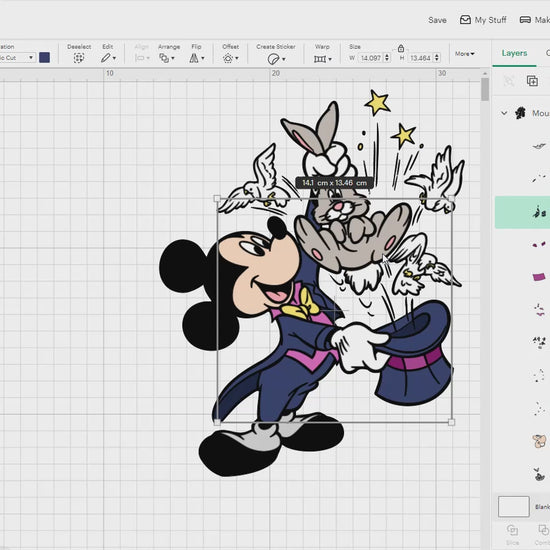Screen dimensions: 550x550
Task: Expand the Edit dropdown arrow
Action: tap(114, 58)
